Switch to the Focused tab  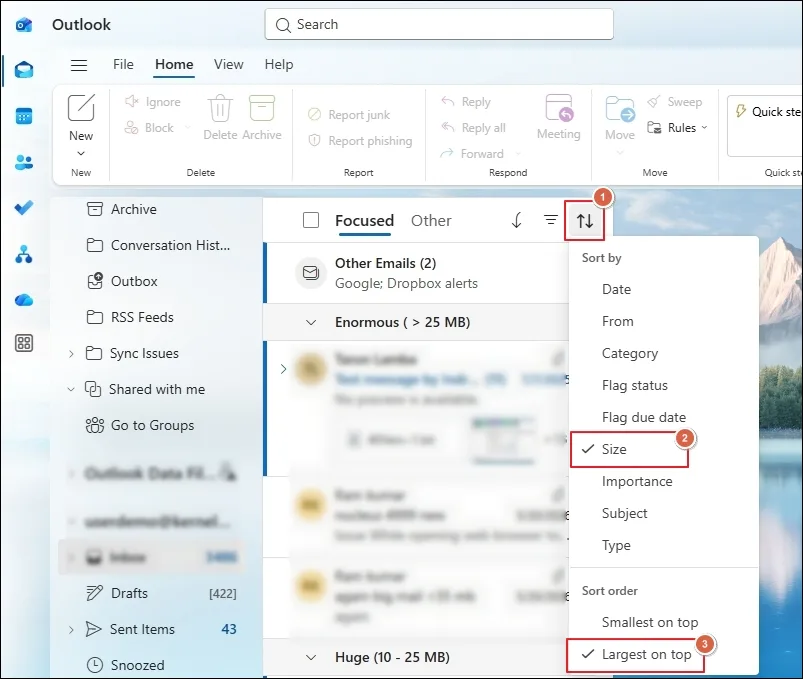click(365, 221)
